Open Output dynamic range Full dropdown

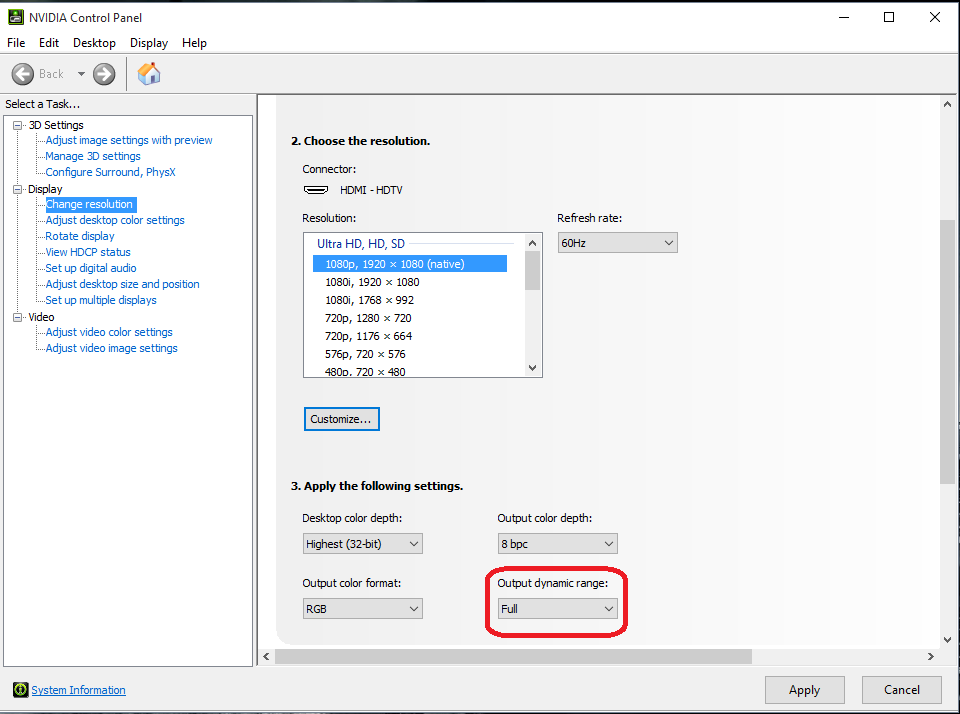click(x=557, y=609)
